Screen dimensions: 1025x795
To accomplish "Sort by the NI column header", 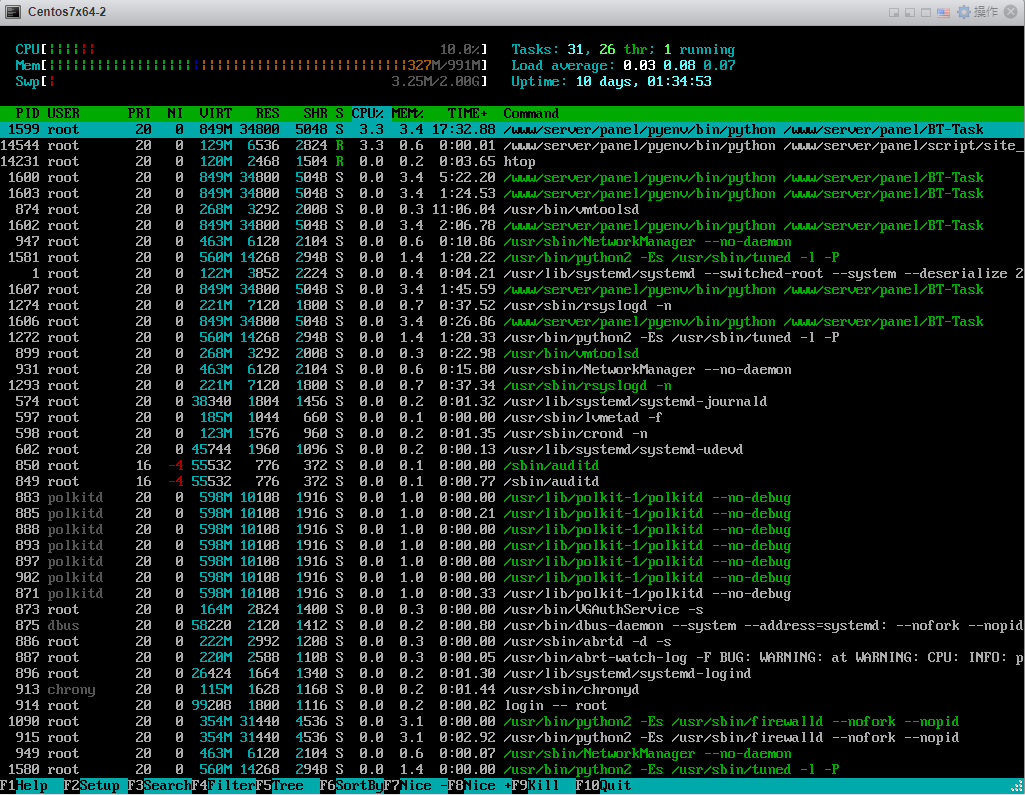I will click(x=175, y=113).
